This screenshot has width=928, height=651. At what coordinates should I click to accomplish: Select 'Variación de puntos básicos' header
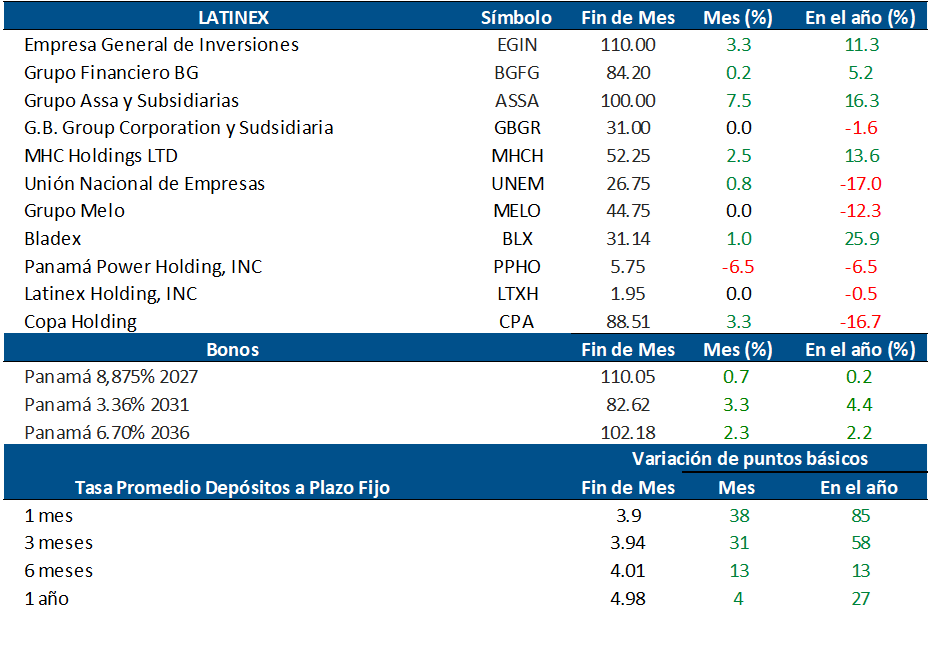click(x=750, y=459)
